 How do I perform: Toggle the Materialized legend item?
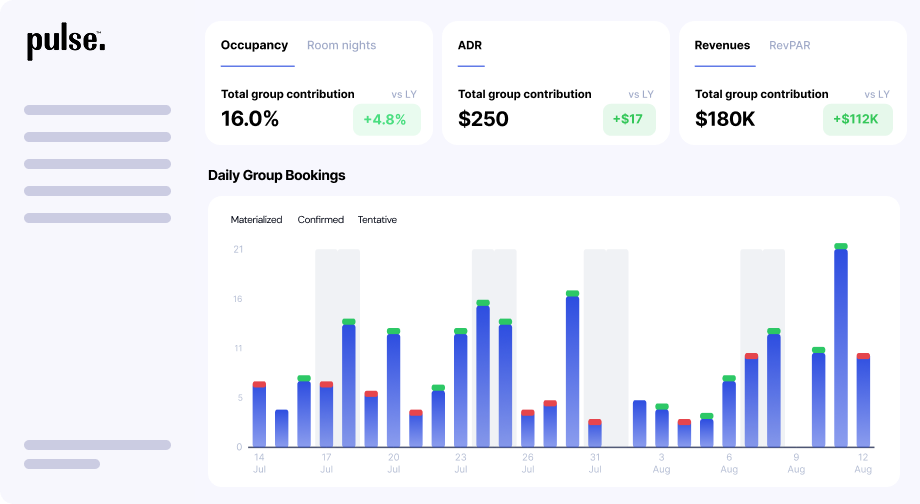pos(256,219)
